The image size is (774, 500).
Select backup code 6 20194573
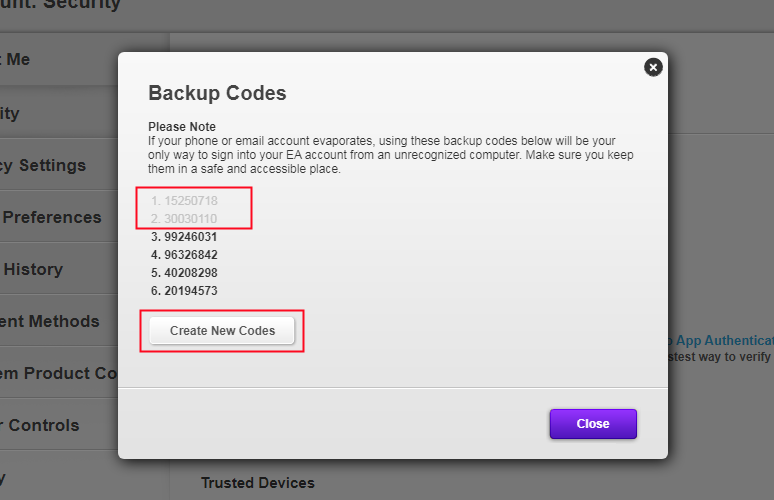click(x=184, y=291)
